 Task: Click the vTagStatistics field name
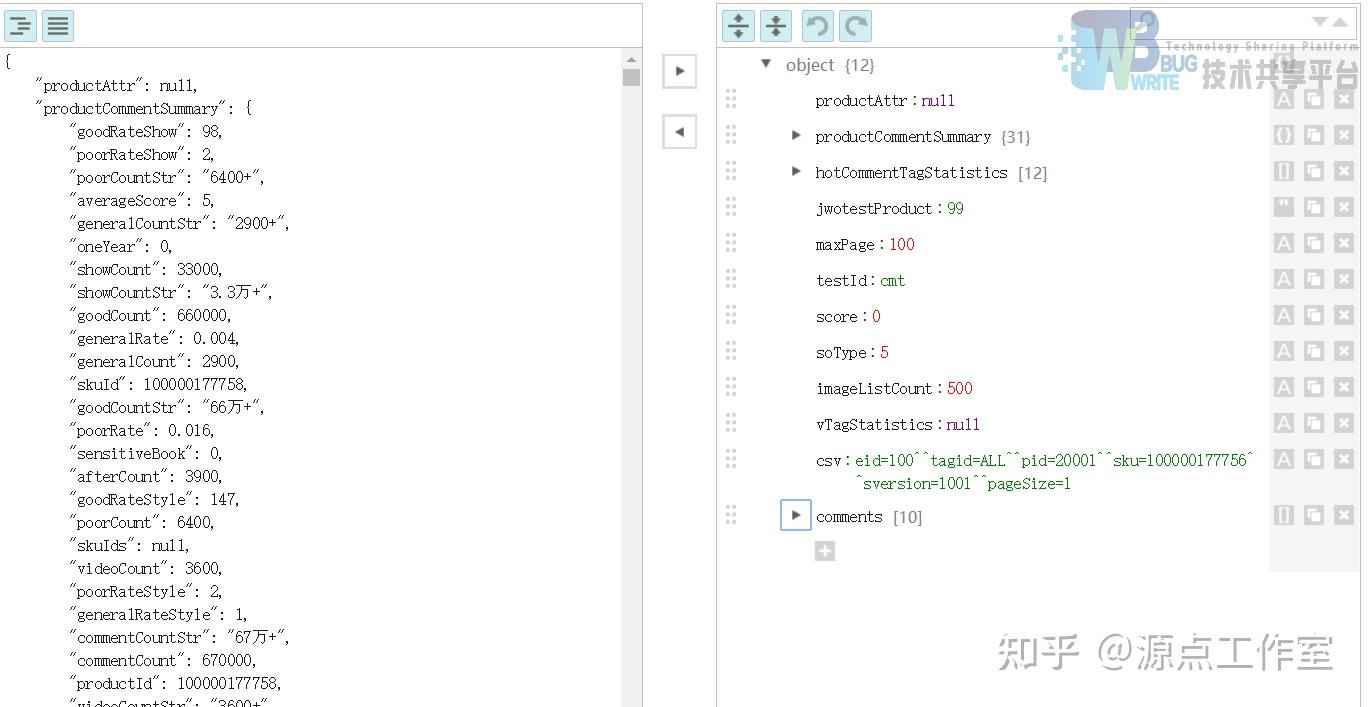pos(874,424)
